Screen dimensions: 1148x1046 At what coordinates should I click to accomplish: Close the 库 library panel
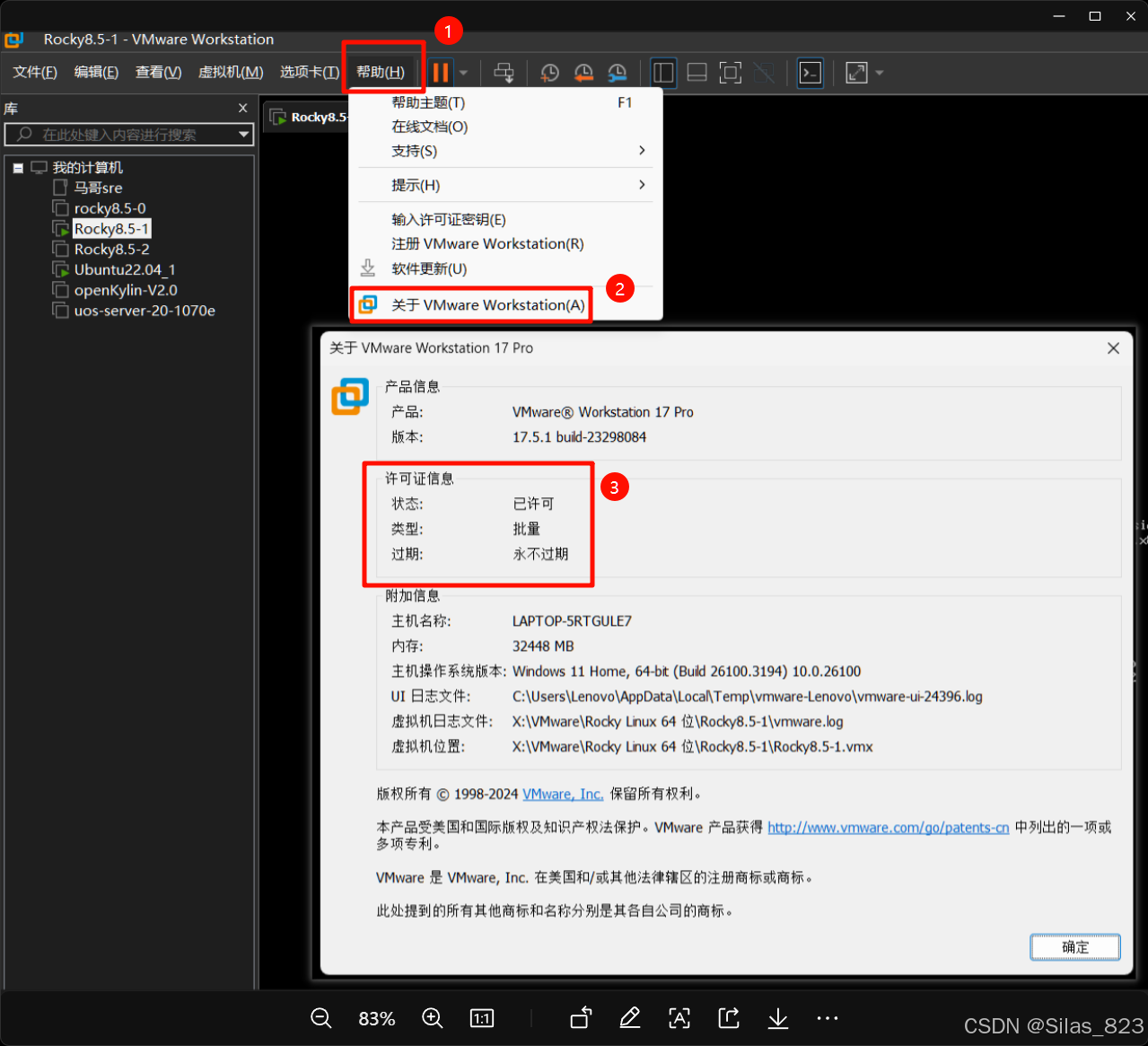point(242,108)
